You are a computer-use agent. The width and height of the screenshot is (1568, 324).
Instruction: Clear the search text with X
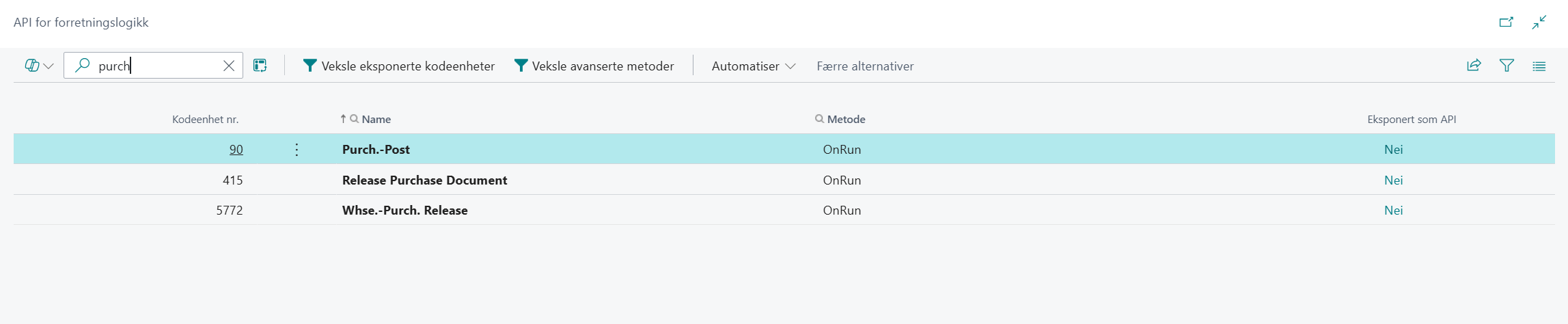click(229, 66)
